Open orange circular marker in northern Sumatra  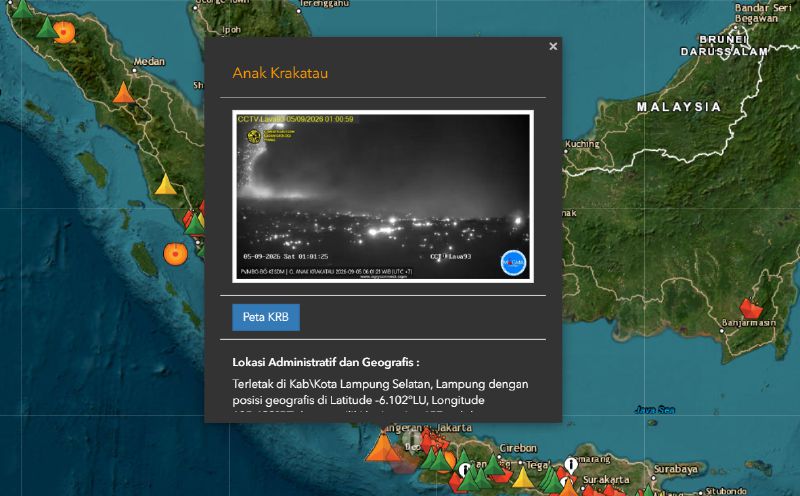tap(64, 32)
